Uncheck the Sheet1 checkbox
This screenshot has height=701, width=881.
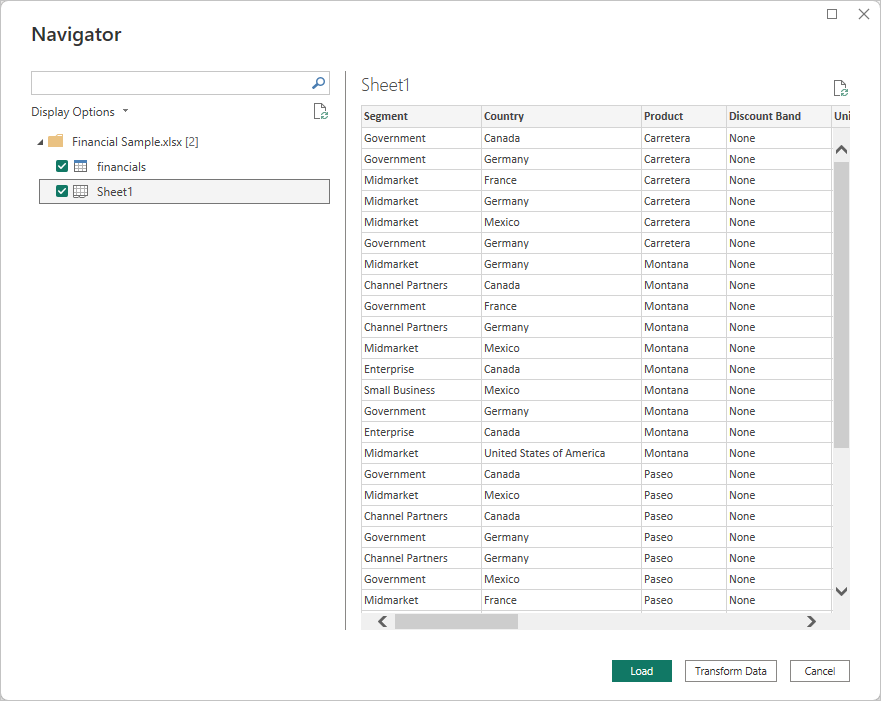(62, 191)
